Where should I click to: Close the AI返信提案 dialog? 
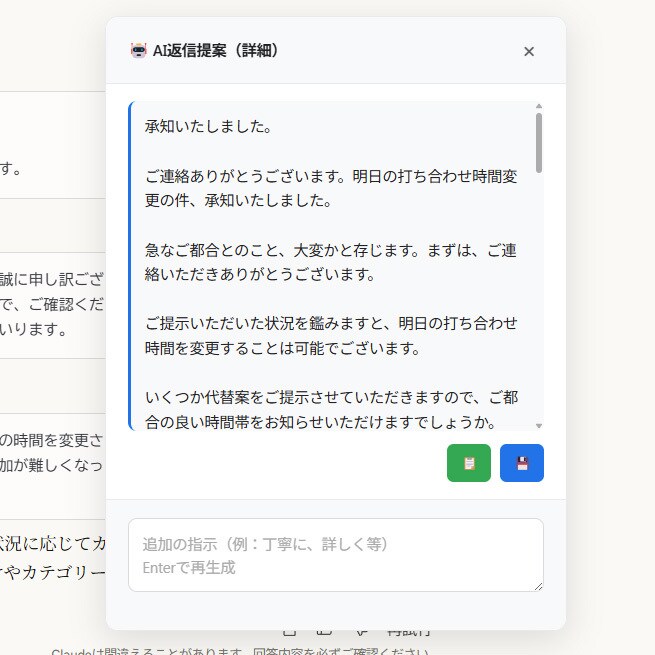tap(529, 51)
